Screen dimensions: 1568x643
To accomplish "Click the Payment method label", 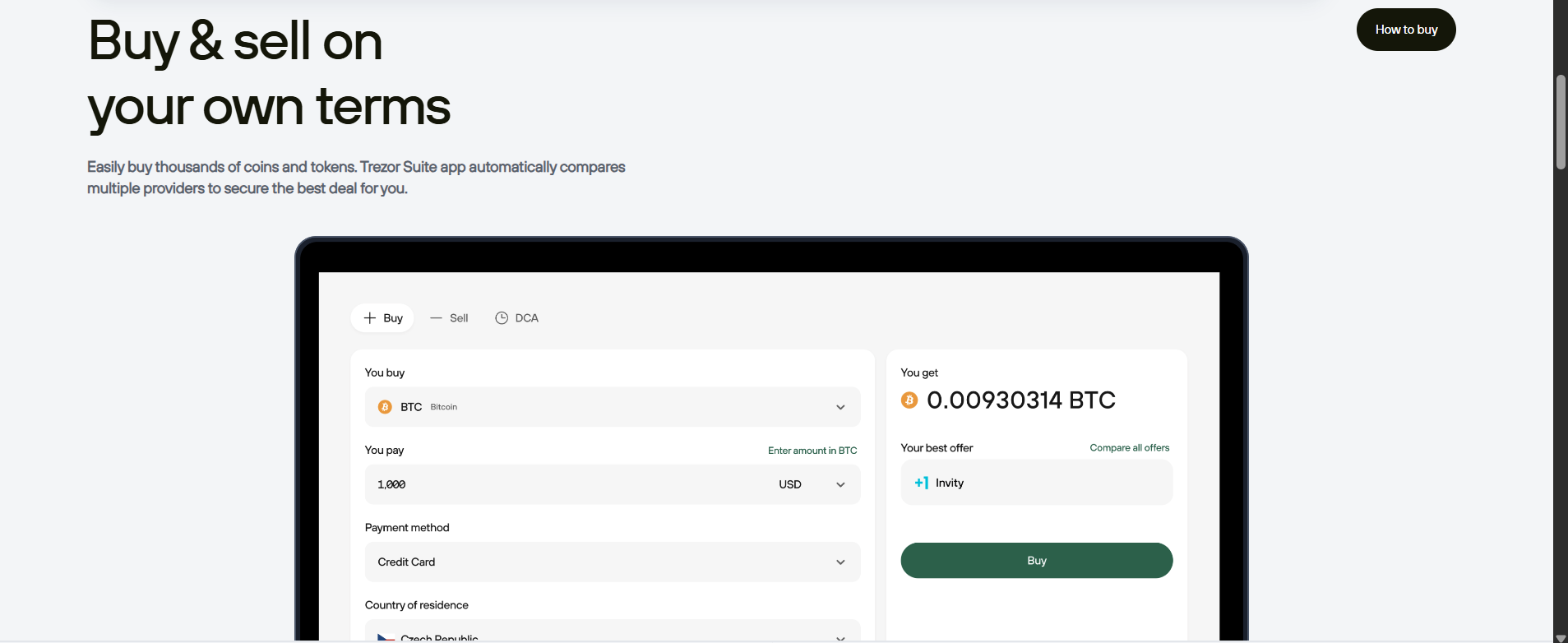I will 407,528.
